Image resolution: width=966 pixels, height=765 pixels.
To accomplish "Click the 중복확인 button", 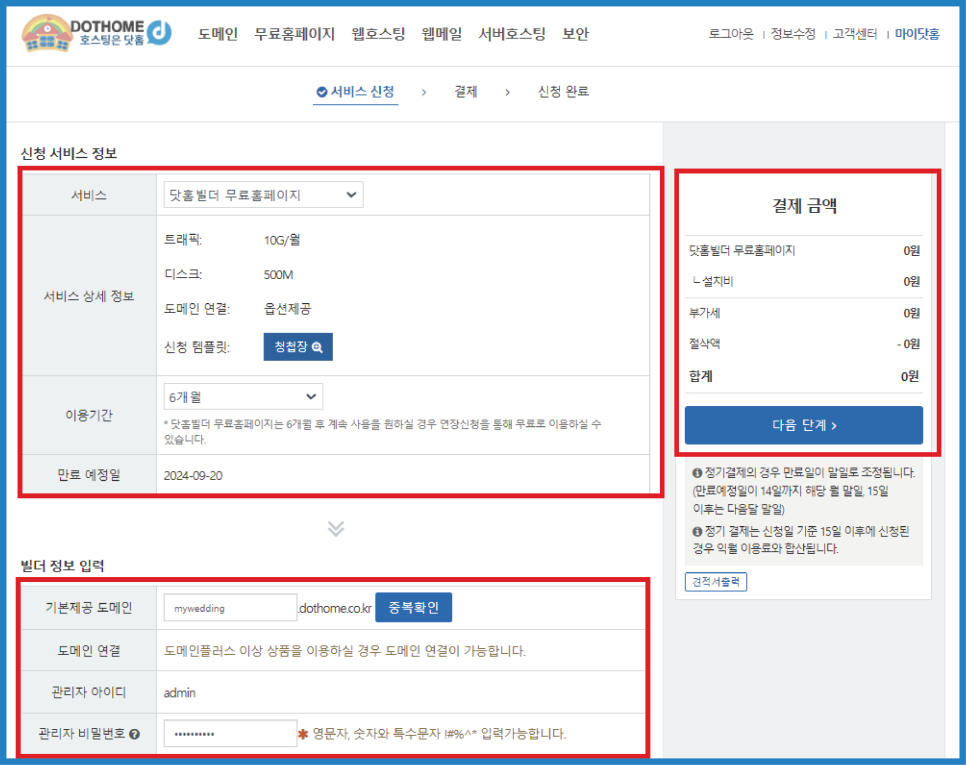I will [413, 607].
